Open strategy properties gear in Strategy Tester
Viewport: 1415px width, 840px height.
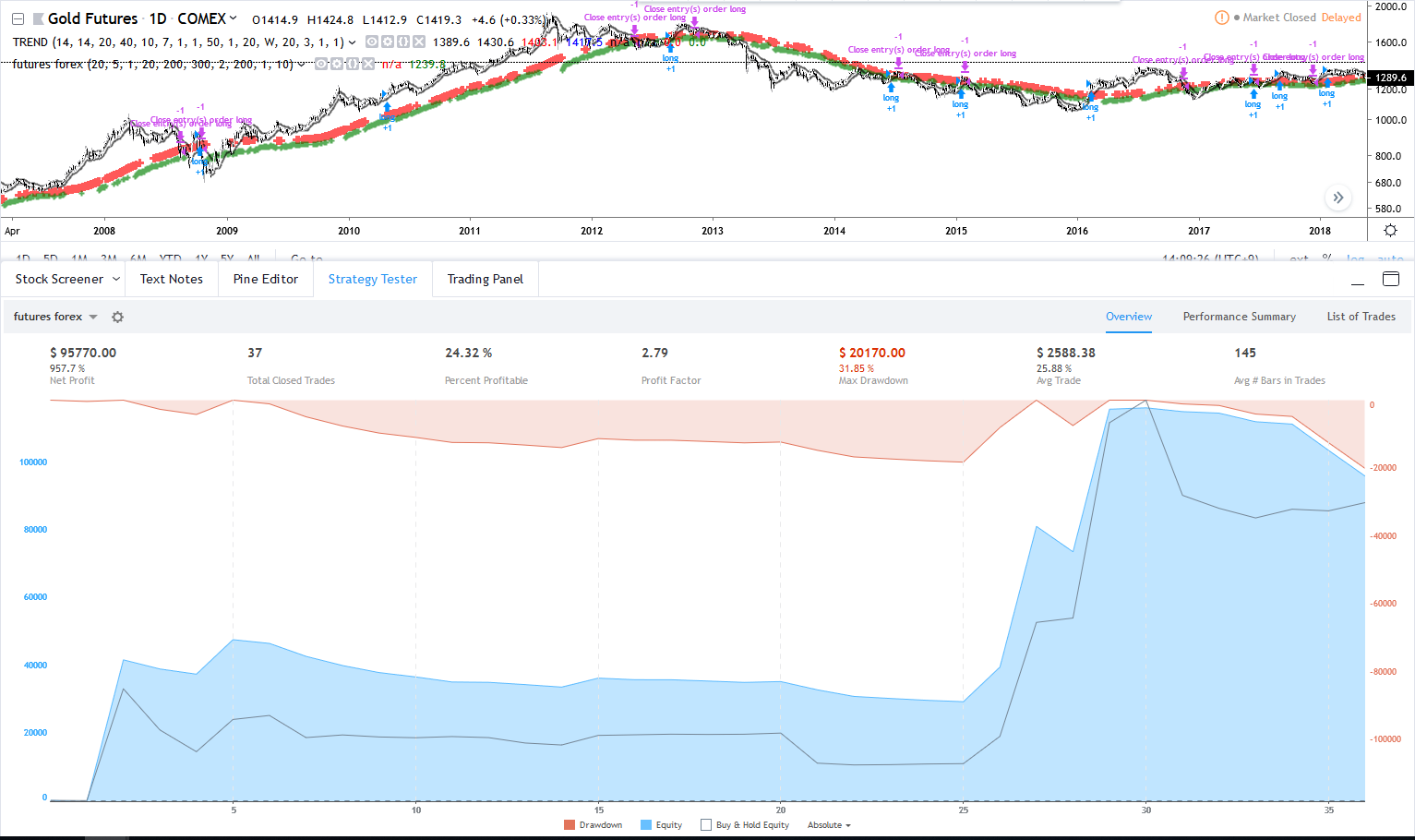(x=117, y=317)
